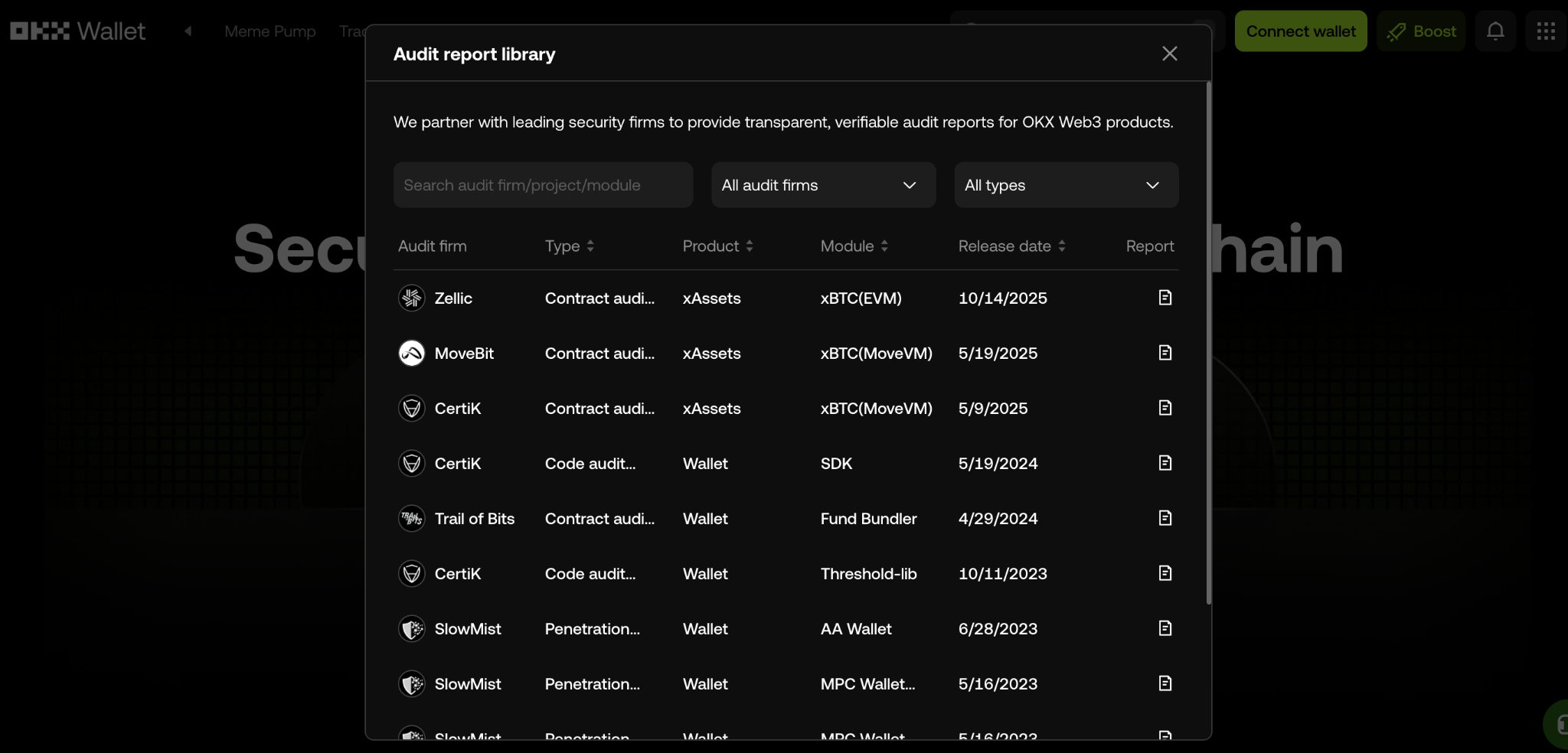Click the Boost button
1568x753 pixels.
pos(1421,31)
